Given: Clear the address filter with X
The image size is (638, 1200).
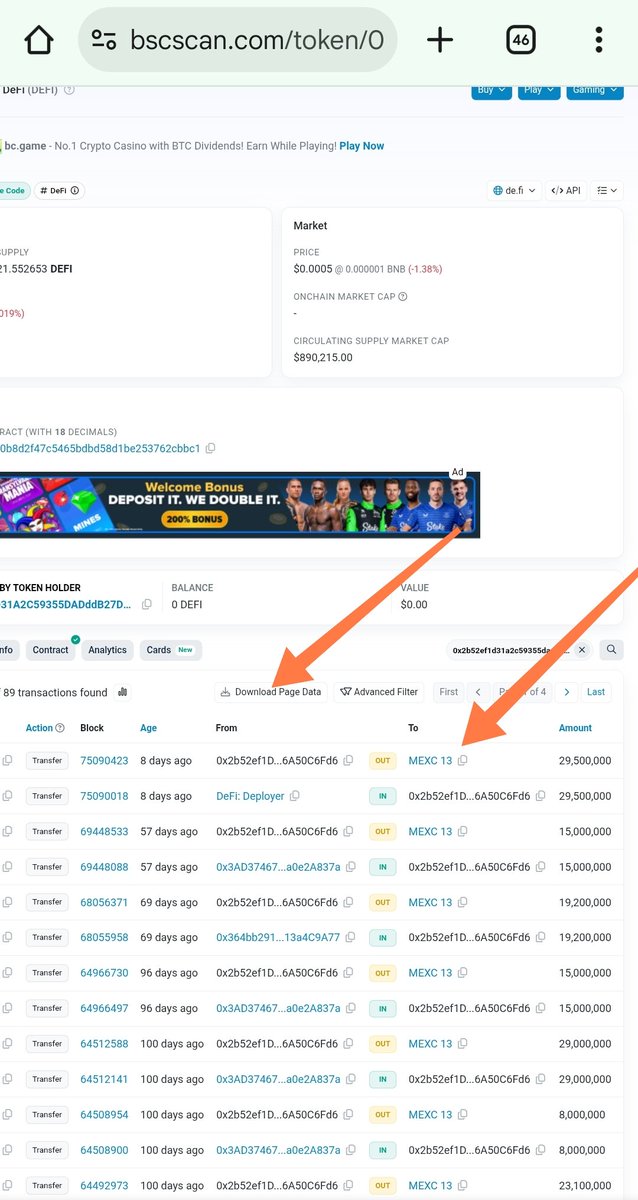Looking at the screenshot, I should coord(582,650).
